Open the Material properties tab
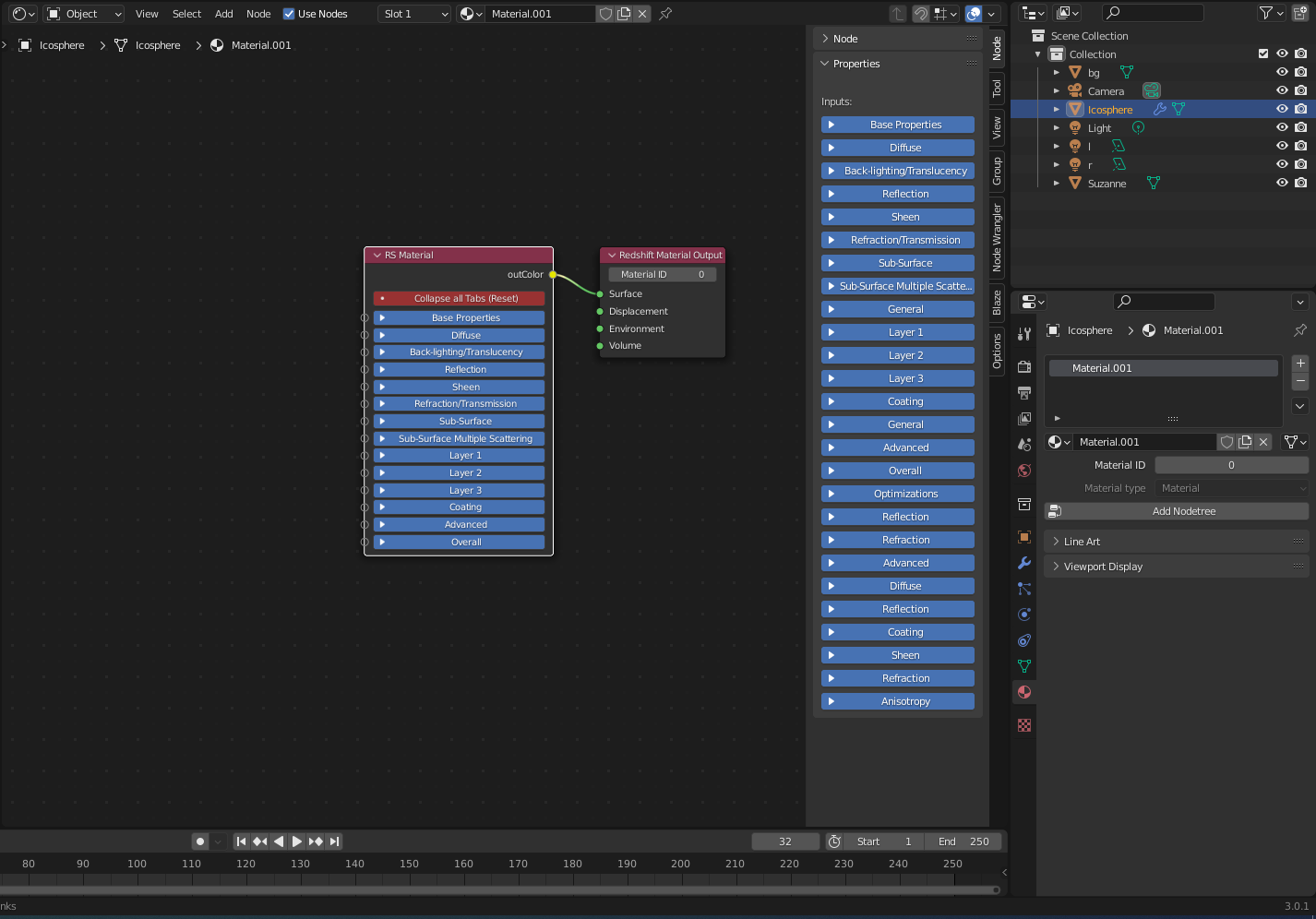This screenshot has height=919, width=1316. 1024,692
